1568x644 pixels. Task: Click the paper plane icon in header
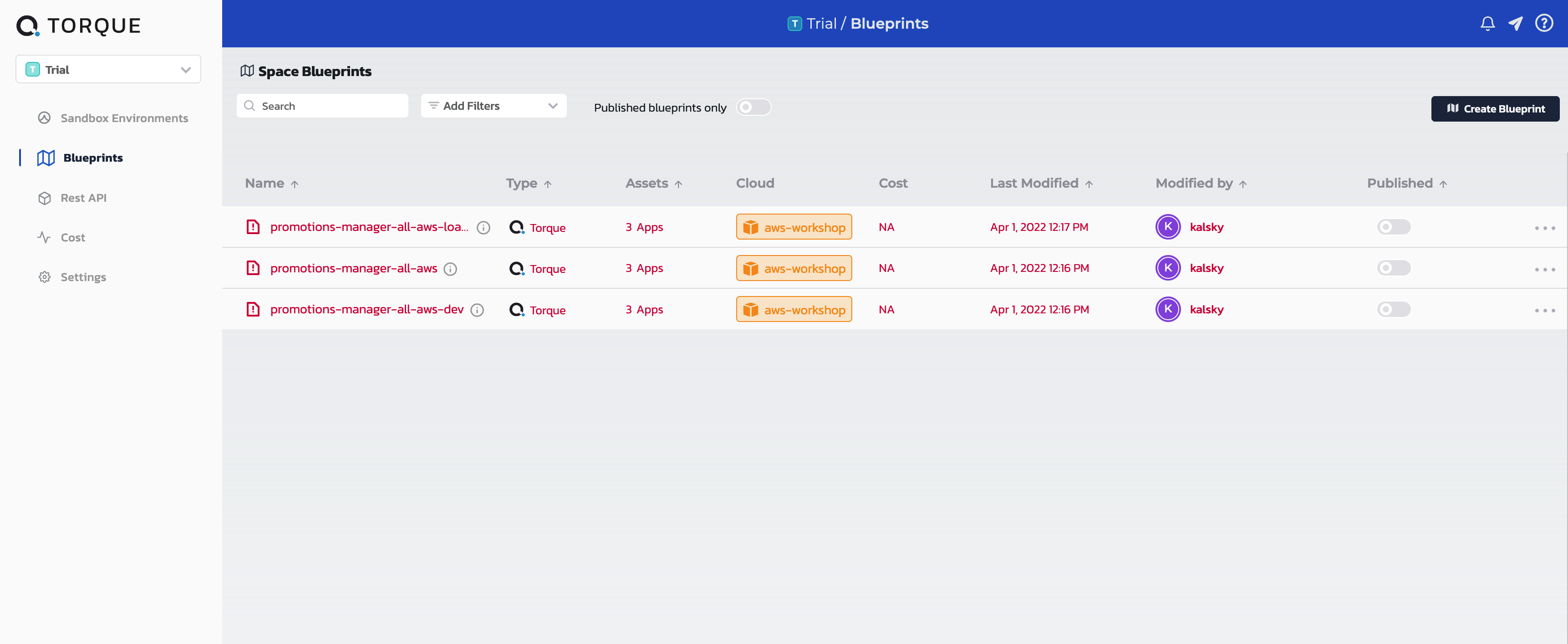1515,24
